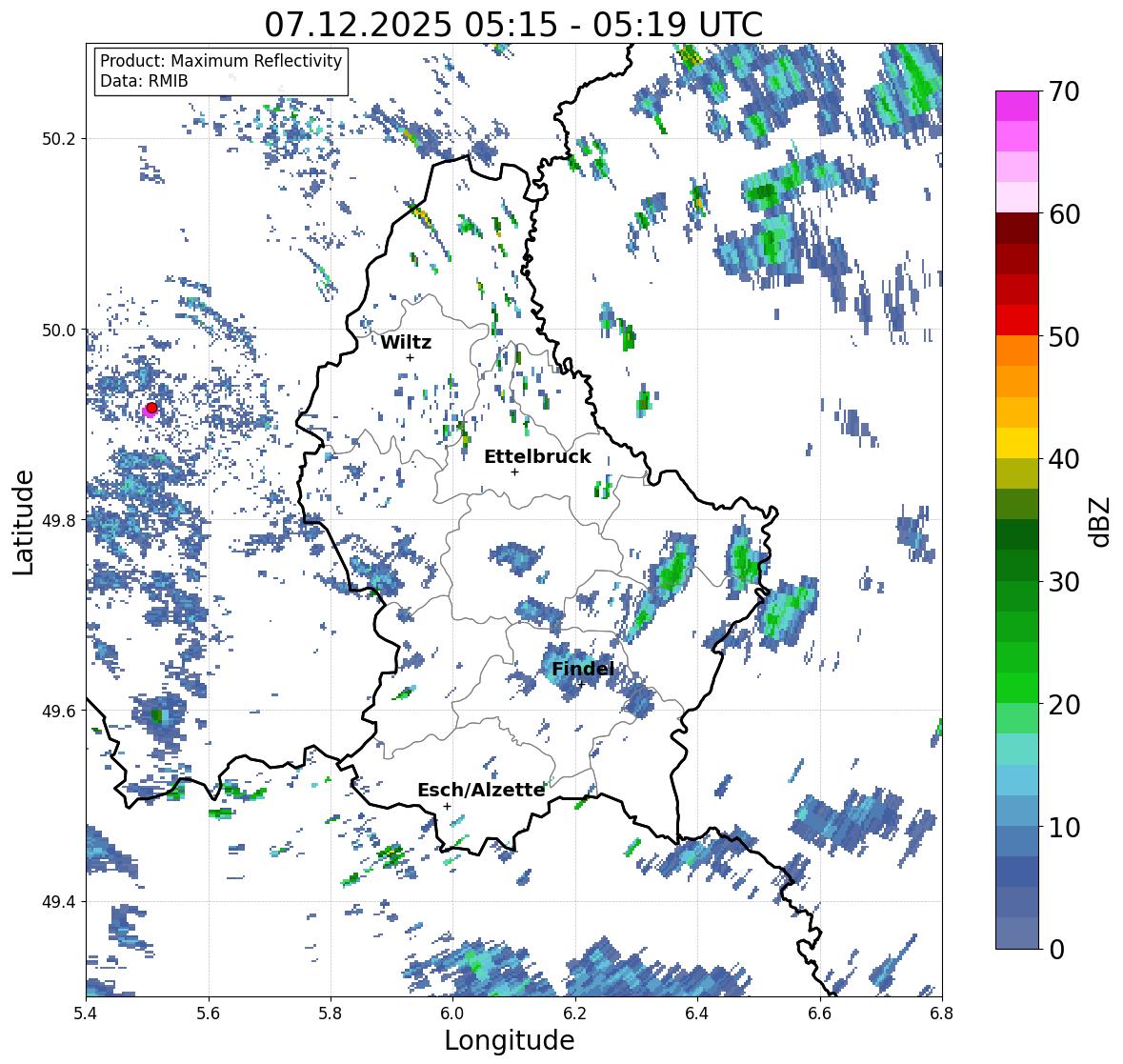Viewport: 1123px width, 1064px height.
Task: Pick the bright red swatch just above 50 dBZ
Action: tap(1017, 320)
